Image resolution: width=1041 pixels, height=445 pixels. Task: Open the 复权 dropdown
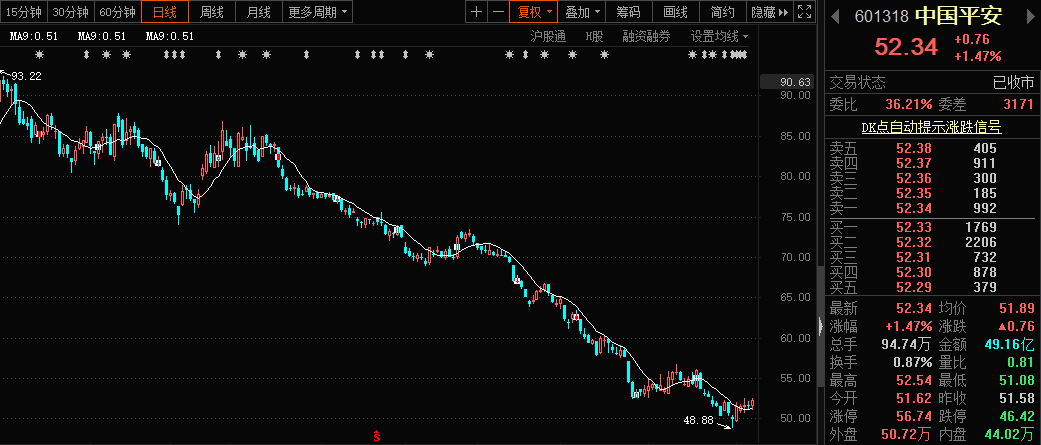pyautogui.click(x=533, y=12)
